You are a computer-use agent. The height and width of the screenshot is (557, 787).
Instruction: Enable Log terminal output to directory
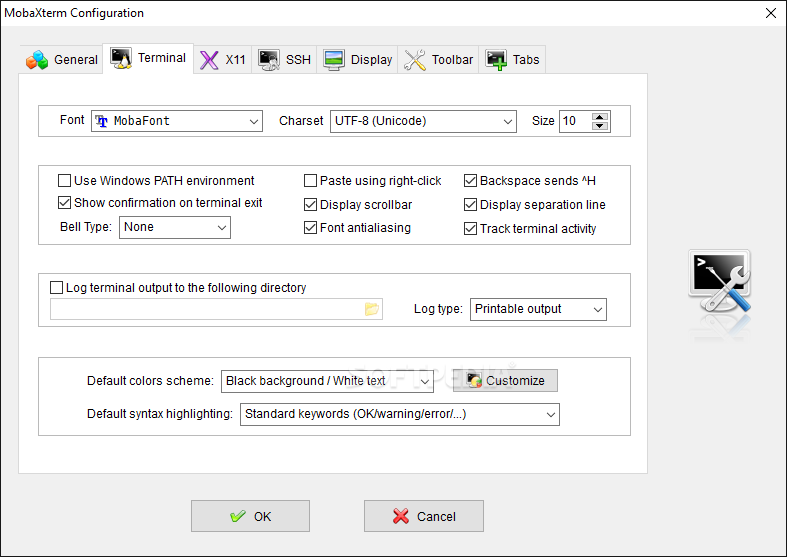pos(57,288)
